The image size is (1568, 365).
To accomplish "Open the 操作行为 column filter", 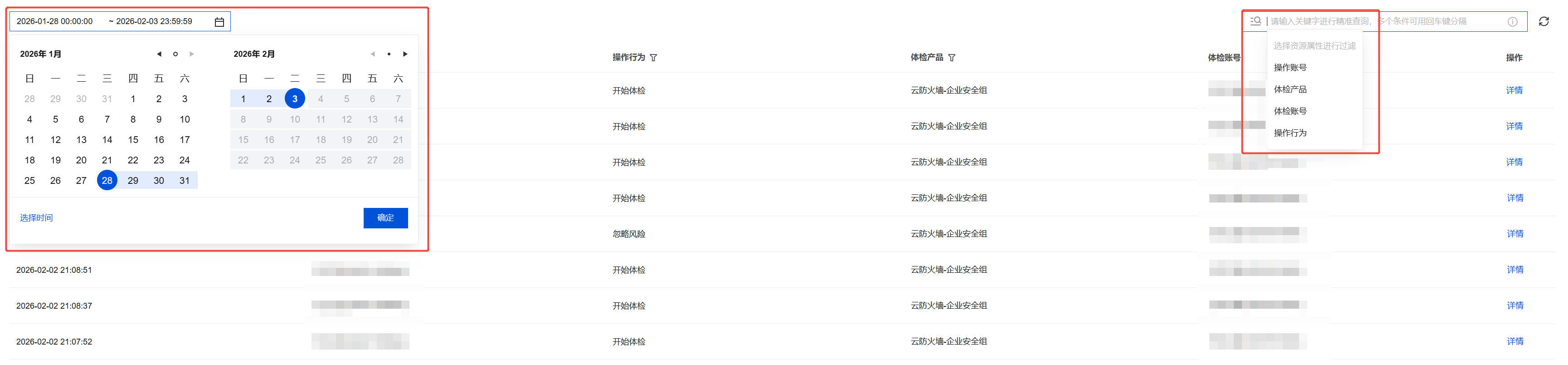I will click(654, 58).
